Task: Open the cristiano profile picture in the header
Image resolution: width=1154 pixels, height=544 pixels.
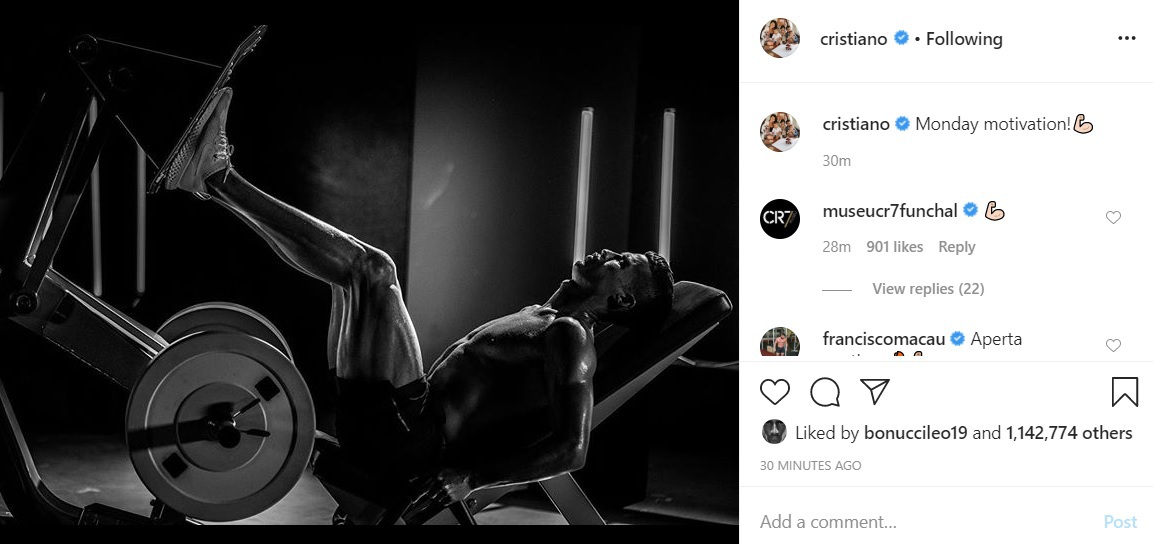Action: click(779, 38)
